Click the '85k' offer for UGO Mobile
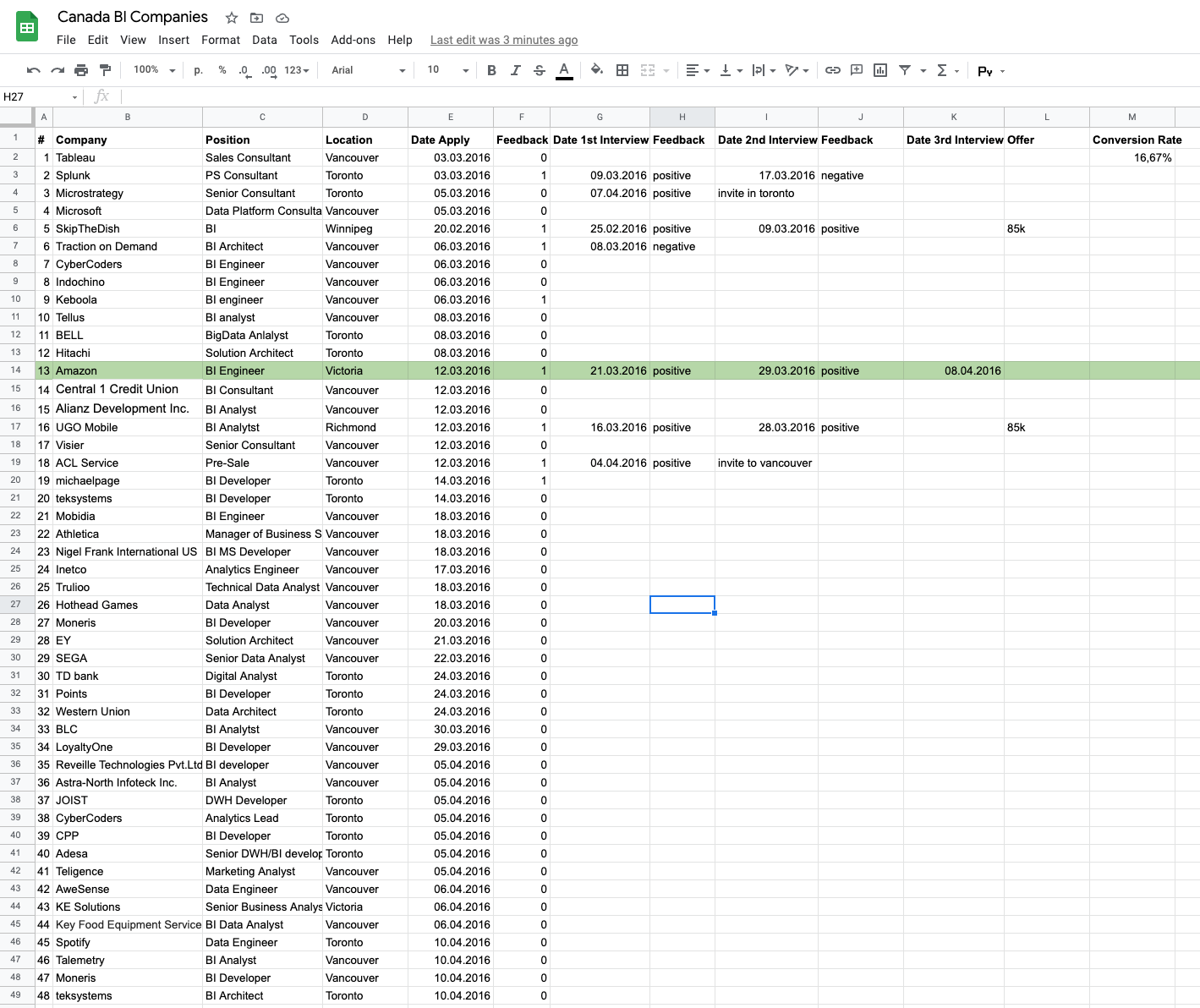The width and height of the screenshot is (1200, 1008). pos(1047,427)
